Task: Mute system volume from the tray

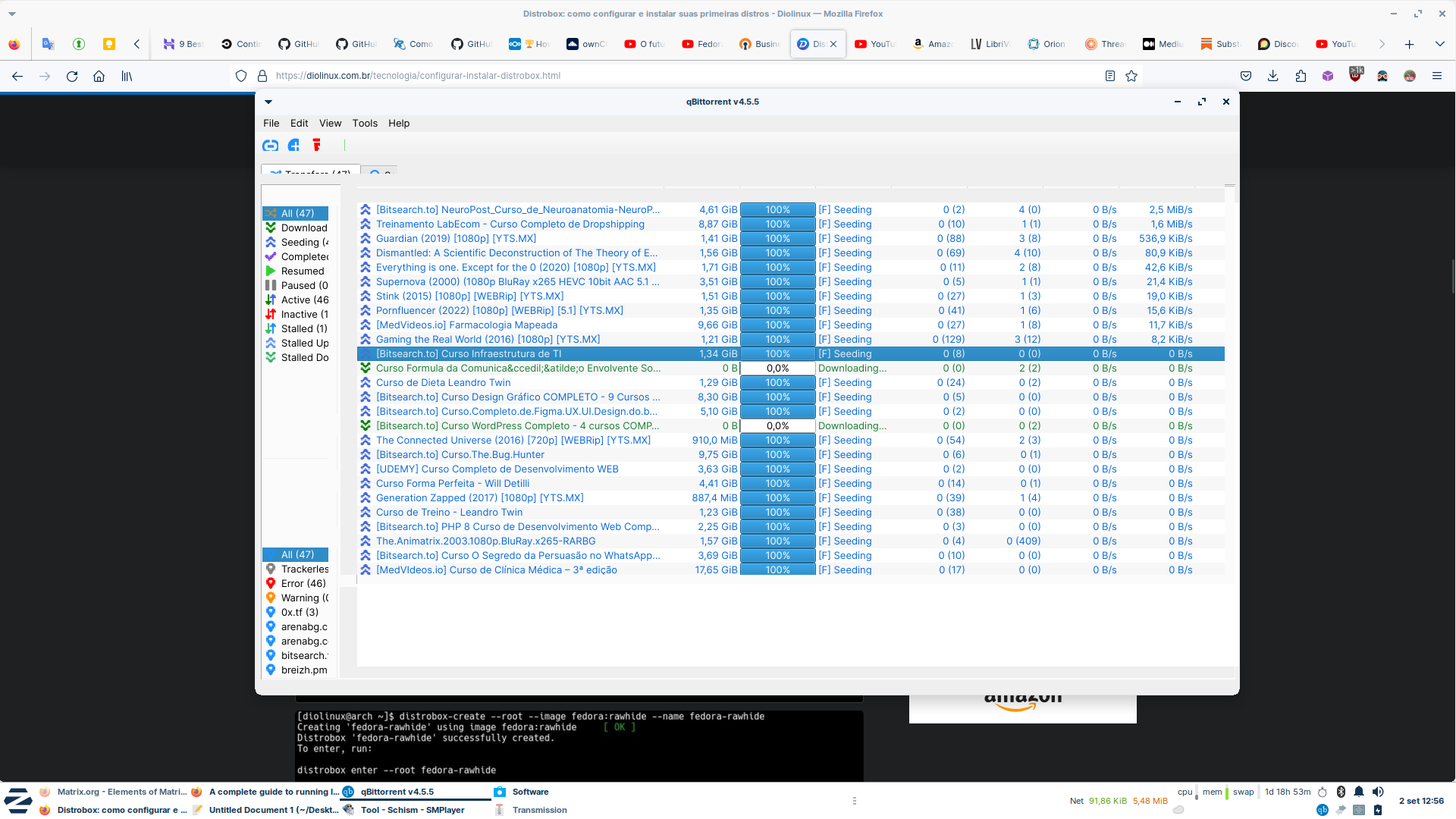Action: coord(1378,792)
